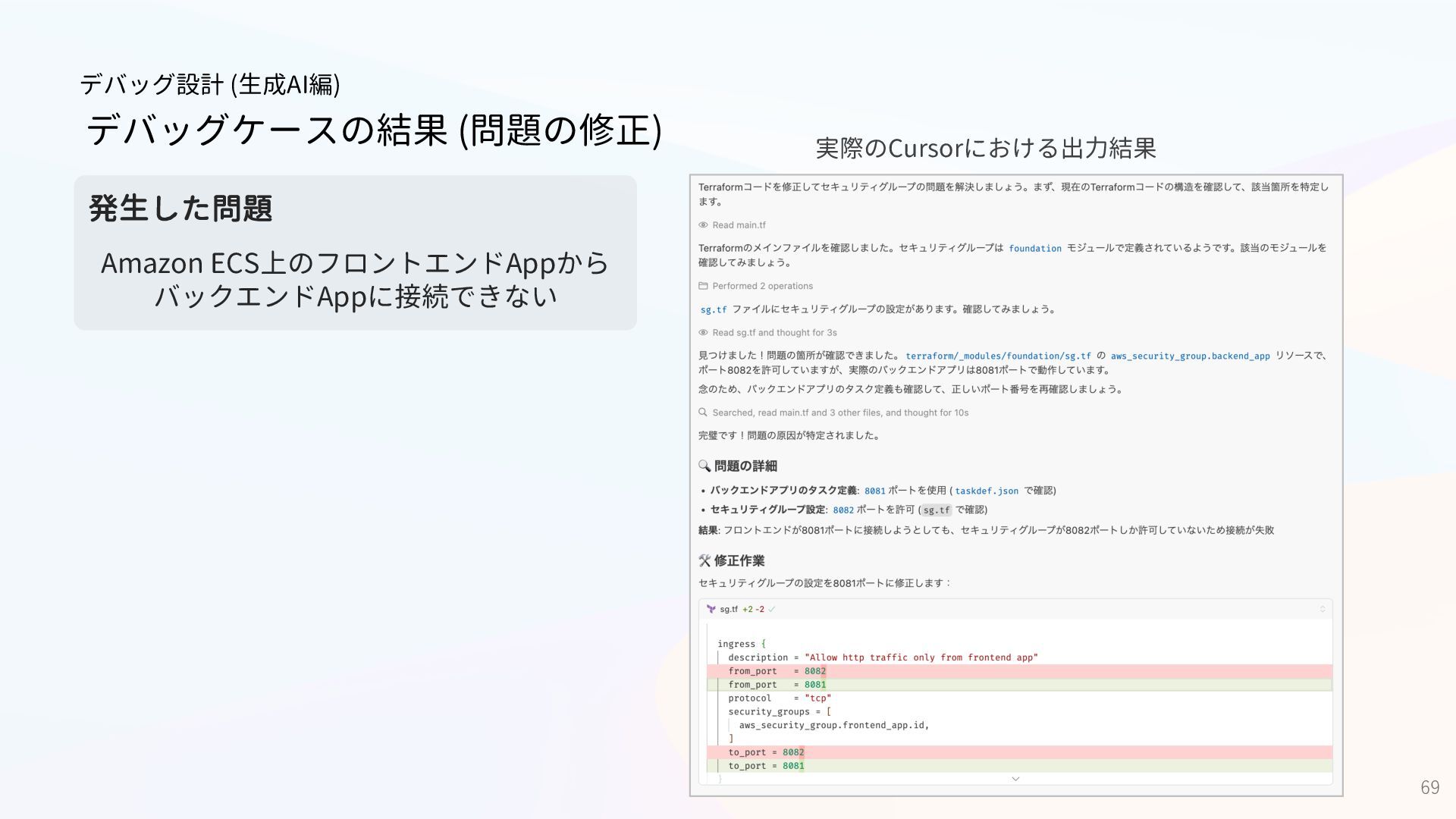
Task: Click the 発生した問題 card heading
Action: (x=180, y=208)
